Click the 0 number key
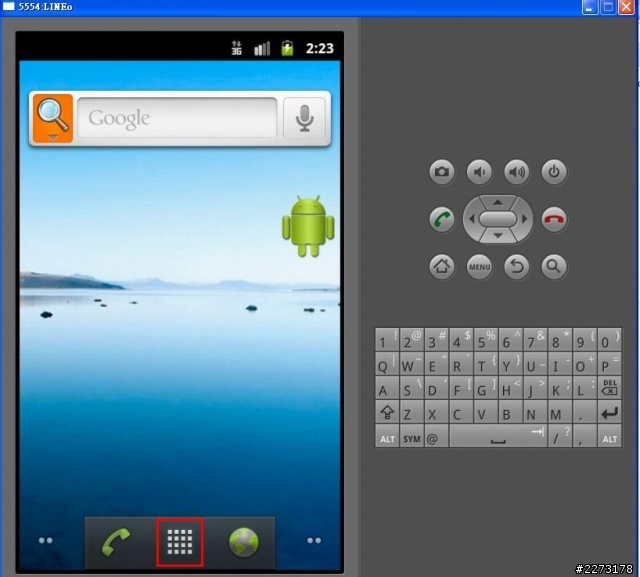Viewport: 640px width, 577px height. [x=609, y=340]
